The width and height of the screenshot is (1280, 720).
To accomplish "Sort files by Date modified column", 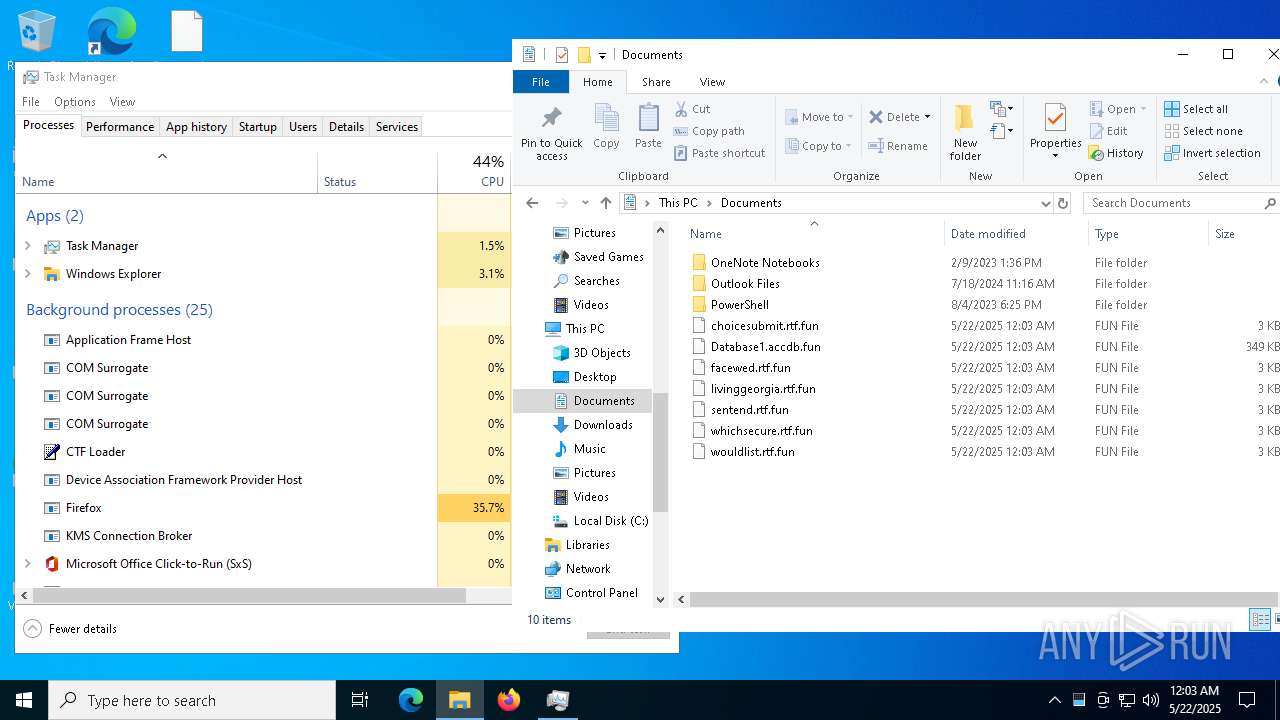I will (x=1015, y=234).
